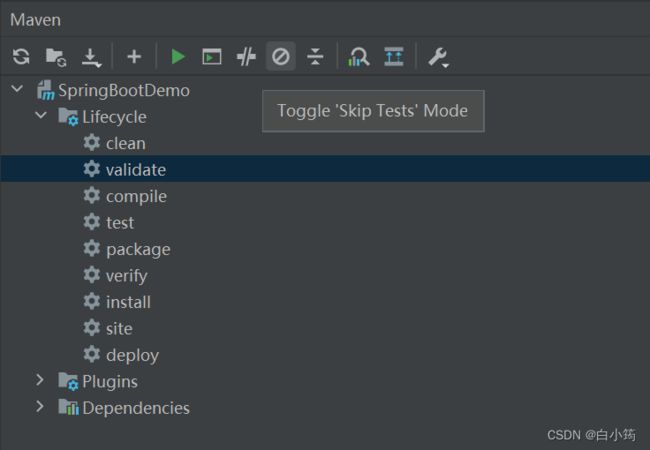This screenshot has width=650, height=450.
Task: Toggle Skip Tests mode button
Action: [281, 56]
